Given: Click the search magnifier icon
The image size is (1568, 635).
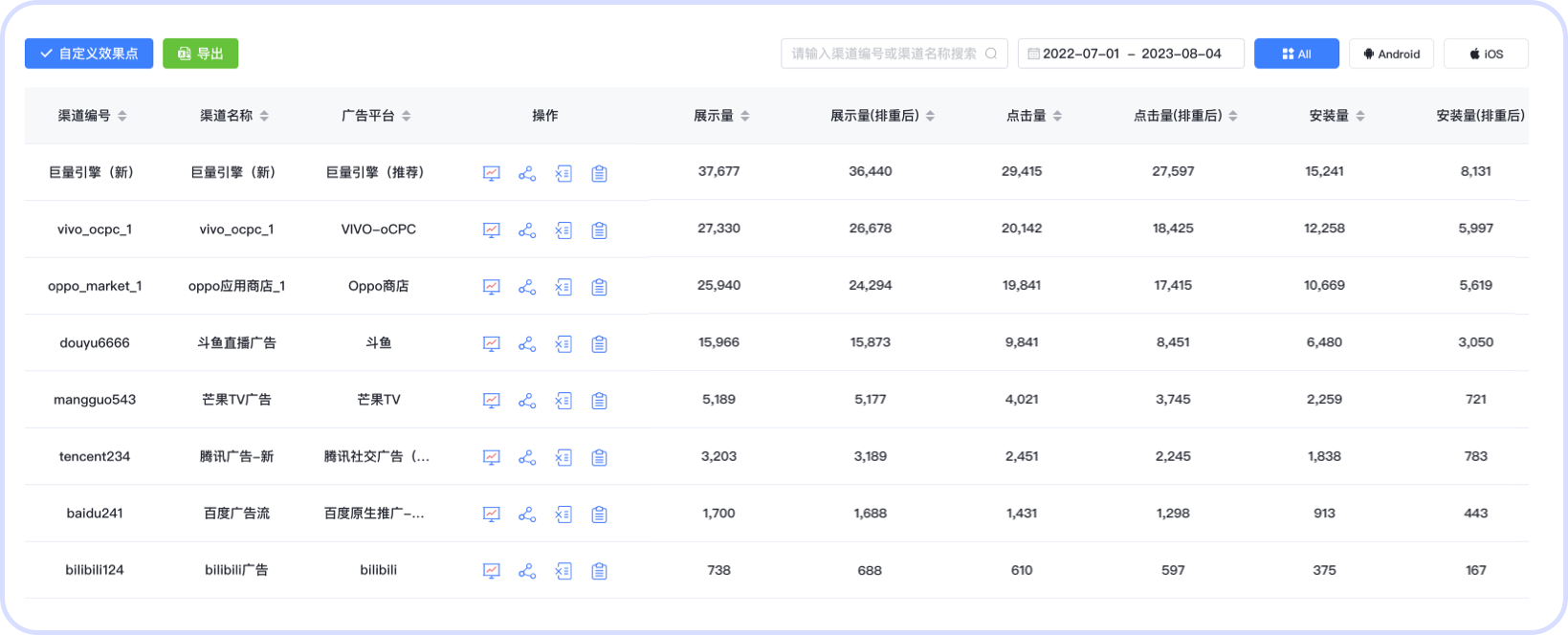Looking at the screenshot, I should [991, 54].
